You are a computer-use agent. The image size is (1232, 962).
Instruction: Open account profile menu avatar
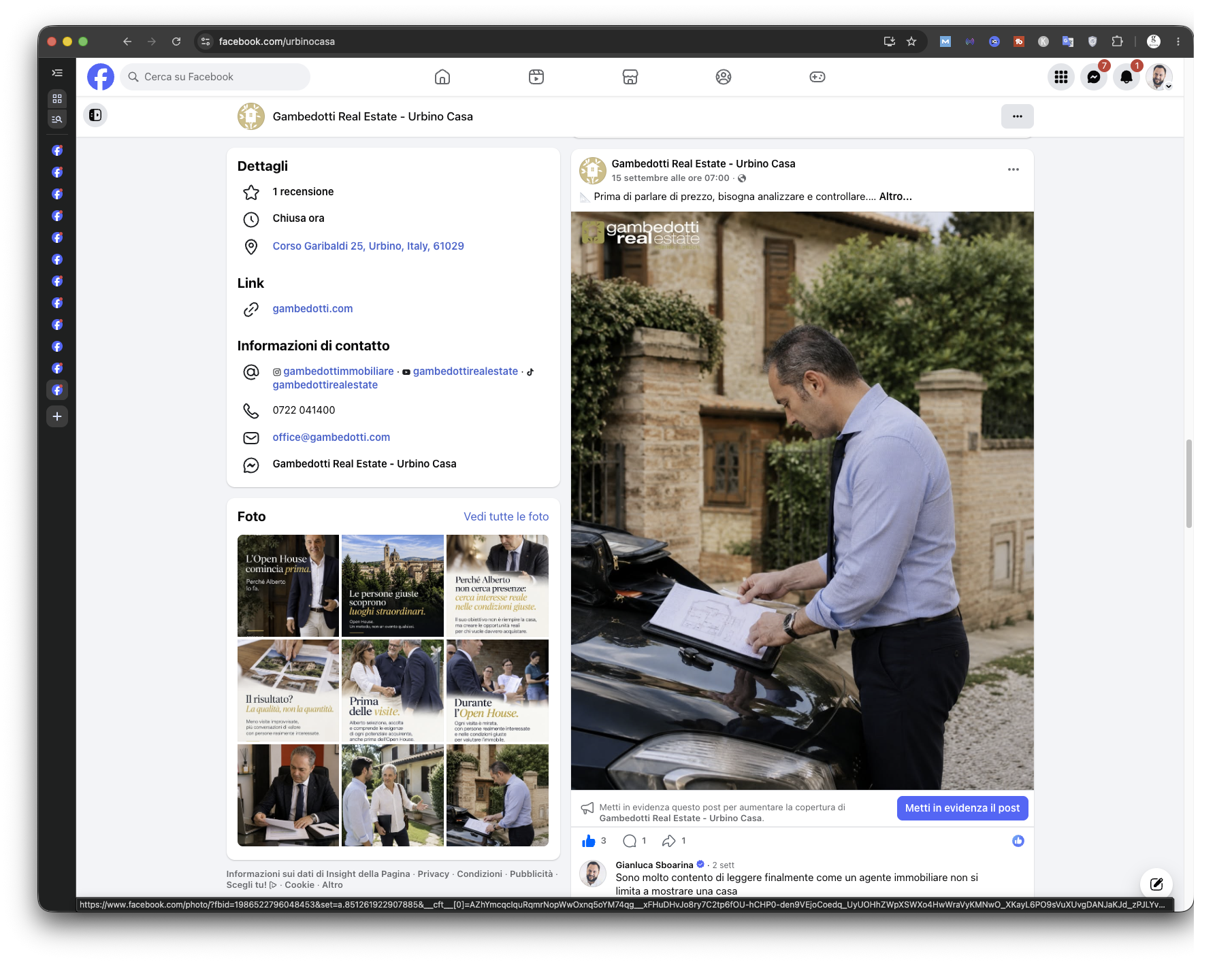[1159, 77]
